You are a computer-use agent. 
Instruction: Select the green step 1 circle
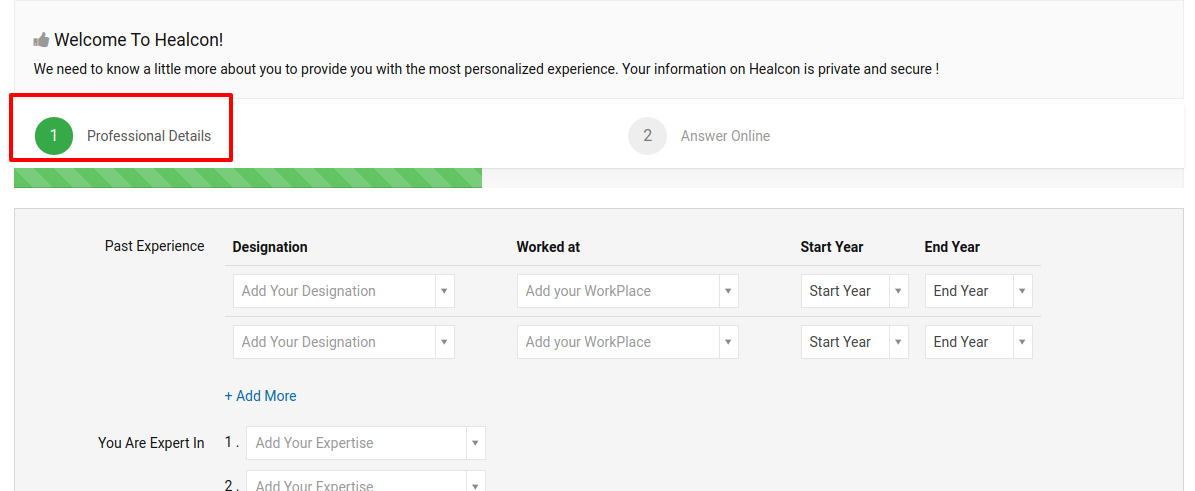[54, 136]
